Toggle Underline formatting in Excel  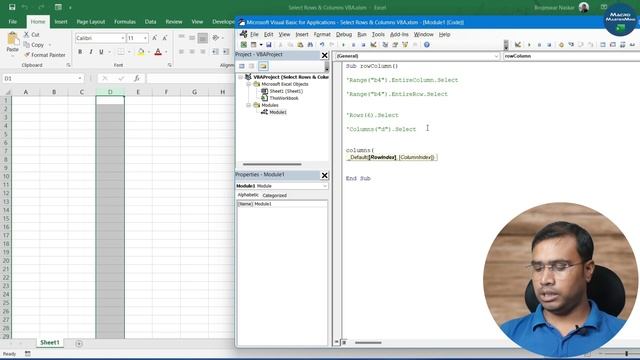click(101, 52)
